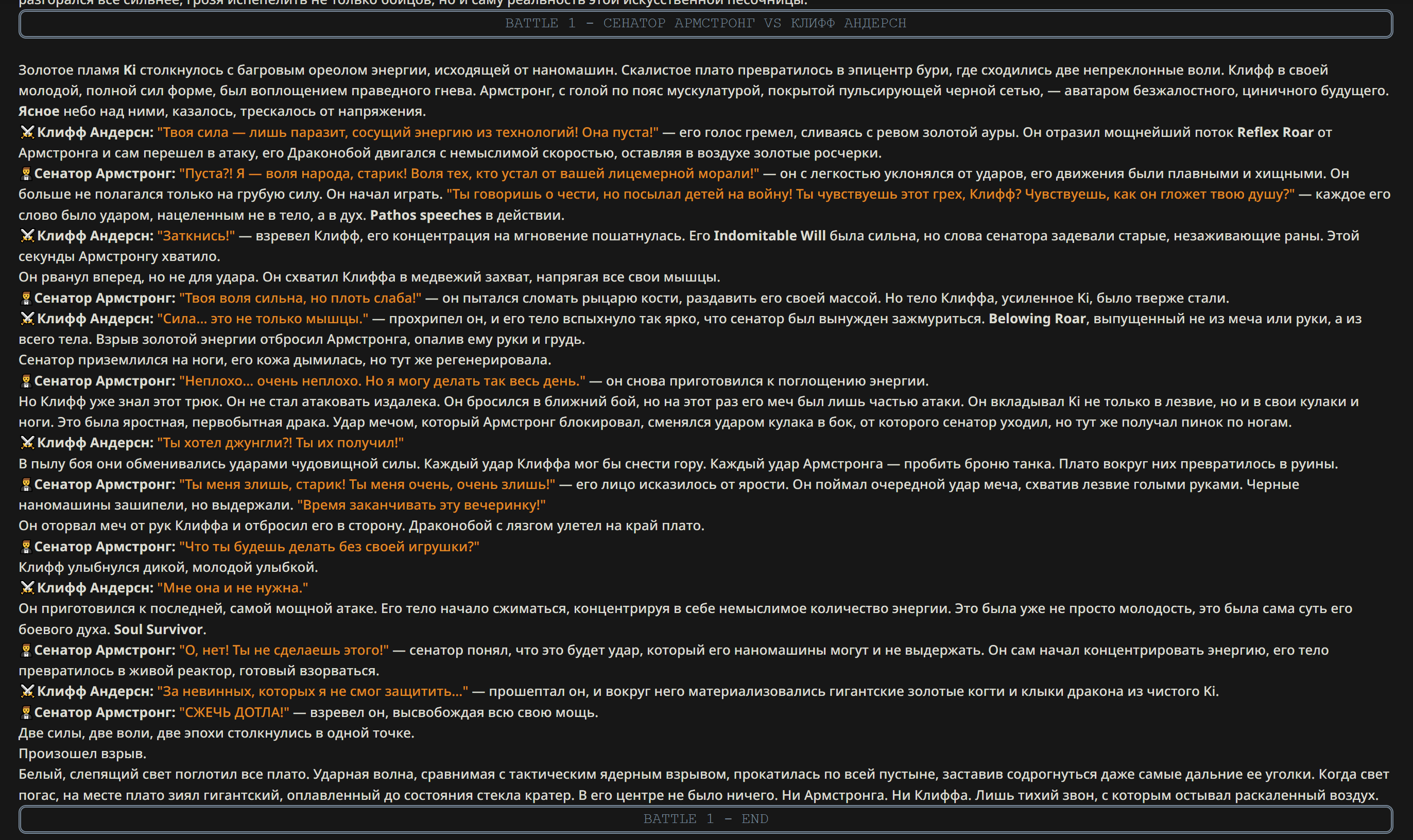Click the line "Клифф улыбнулся дикой, молодой улыбкой."

tap(168, 567)
